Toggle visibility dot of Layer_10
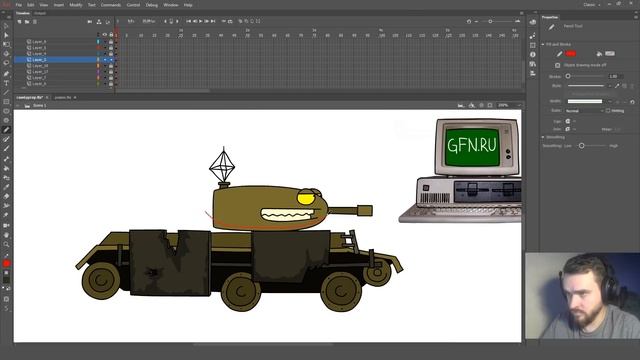 (x=104, y=66)
